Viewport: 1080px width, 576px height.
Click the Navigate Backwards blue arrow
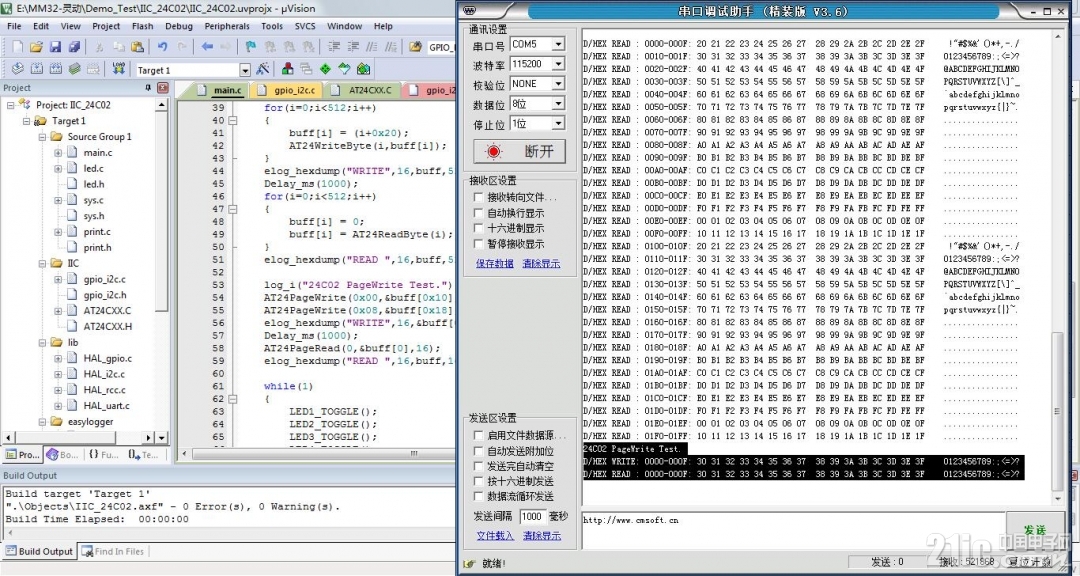[207, 47]
